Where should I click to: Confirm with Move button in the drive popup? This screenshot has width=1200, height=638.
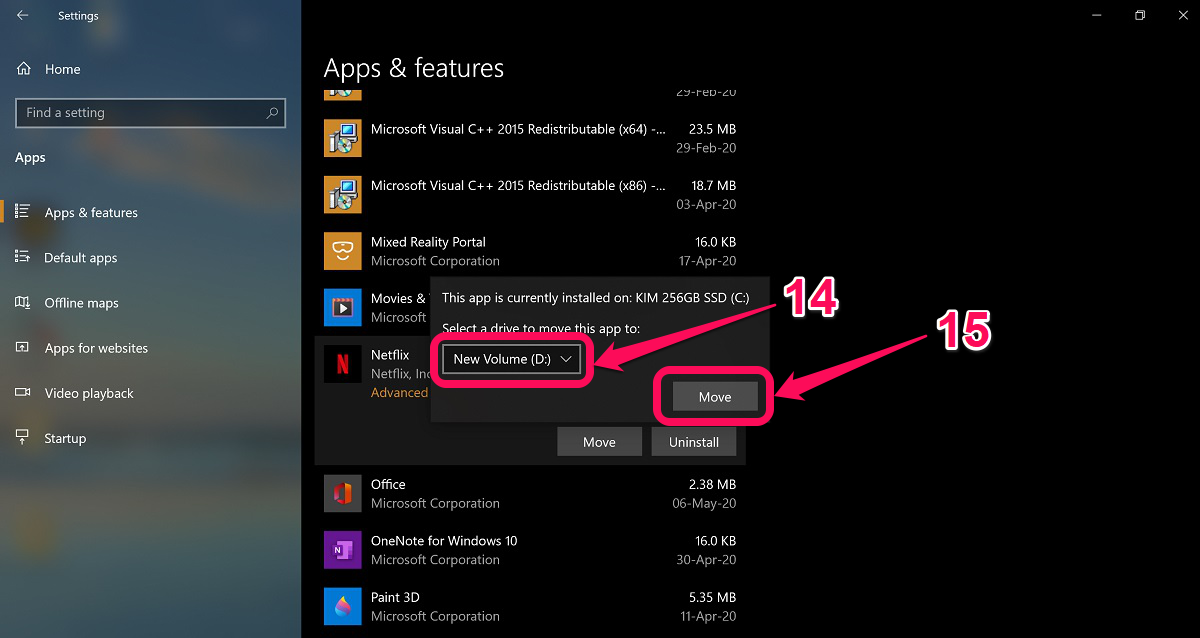click(x=715, y=397)
